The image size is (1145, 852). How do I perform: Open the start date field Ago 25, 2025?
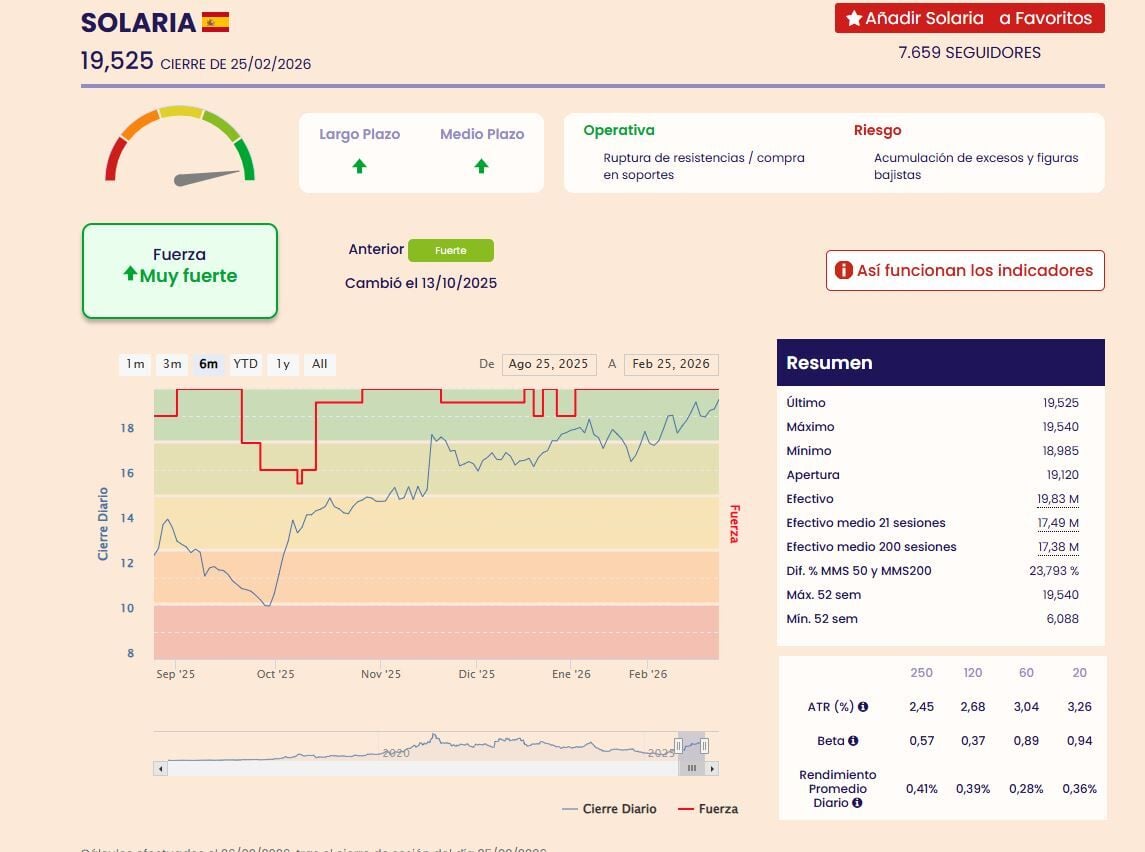[548, 364]
